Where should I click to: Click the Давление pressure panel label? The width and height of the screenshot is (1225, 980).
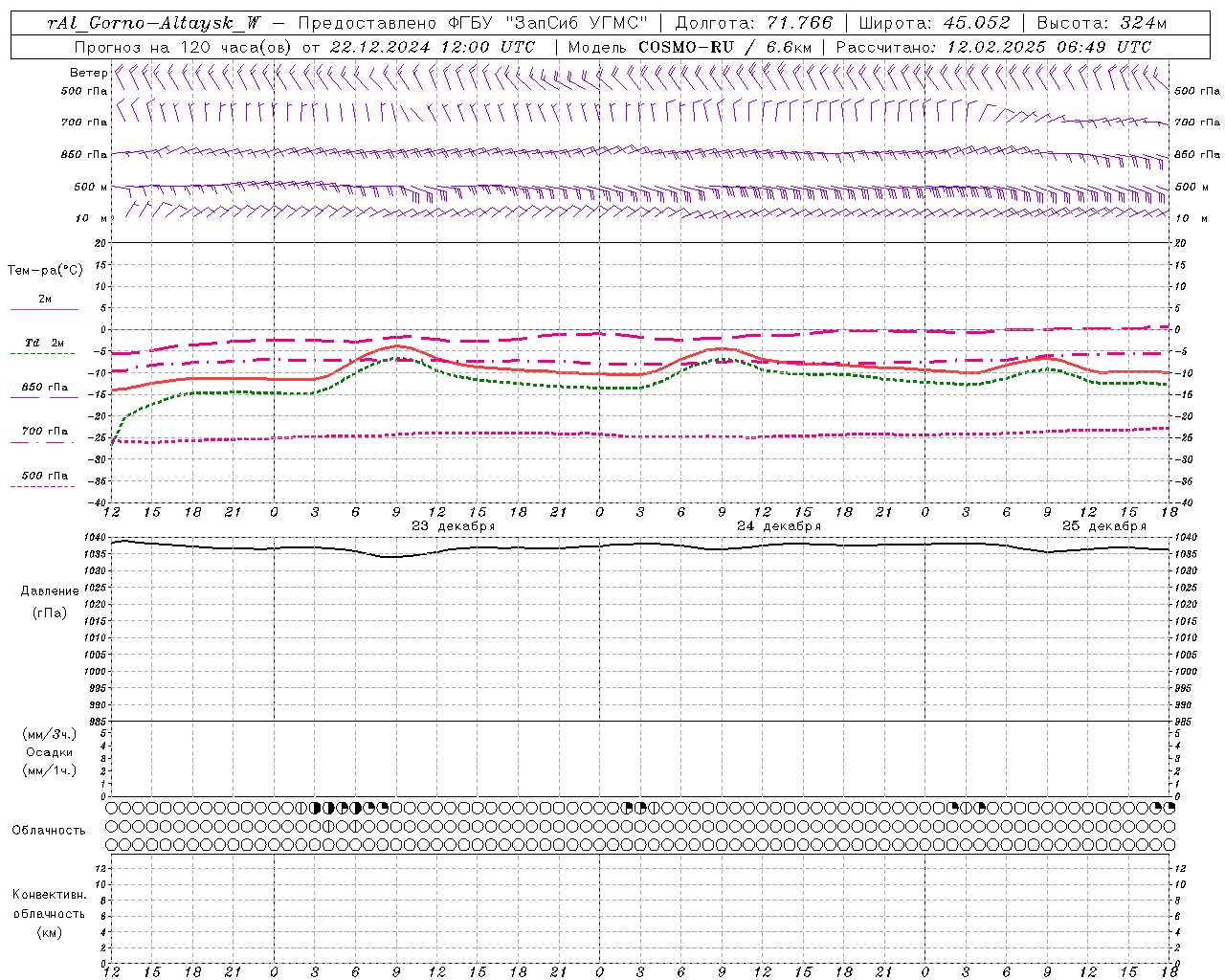50,591
